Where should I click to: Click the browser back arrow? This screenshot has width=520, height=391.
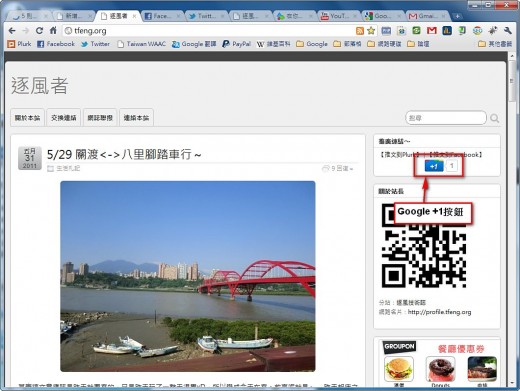(12, 31)
